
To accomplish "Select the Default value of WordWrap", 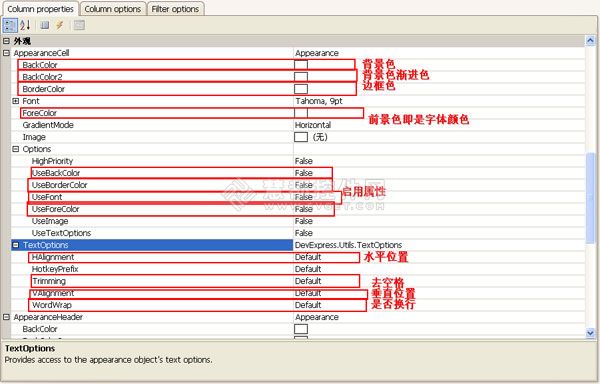I will tap(308, 305).
